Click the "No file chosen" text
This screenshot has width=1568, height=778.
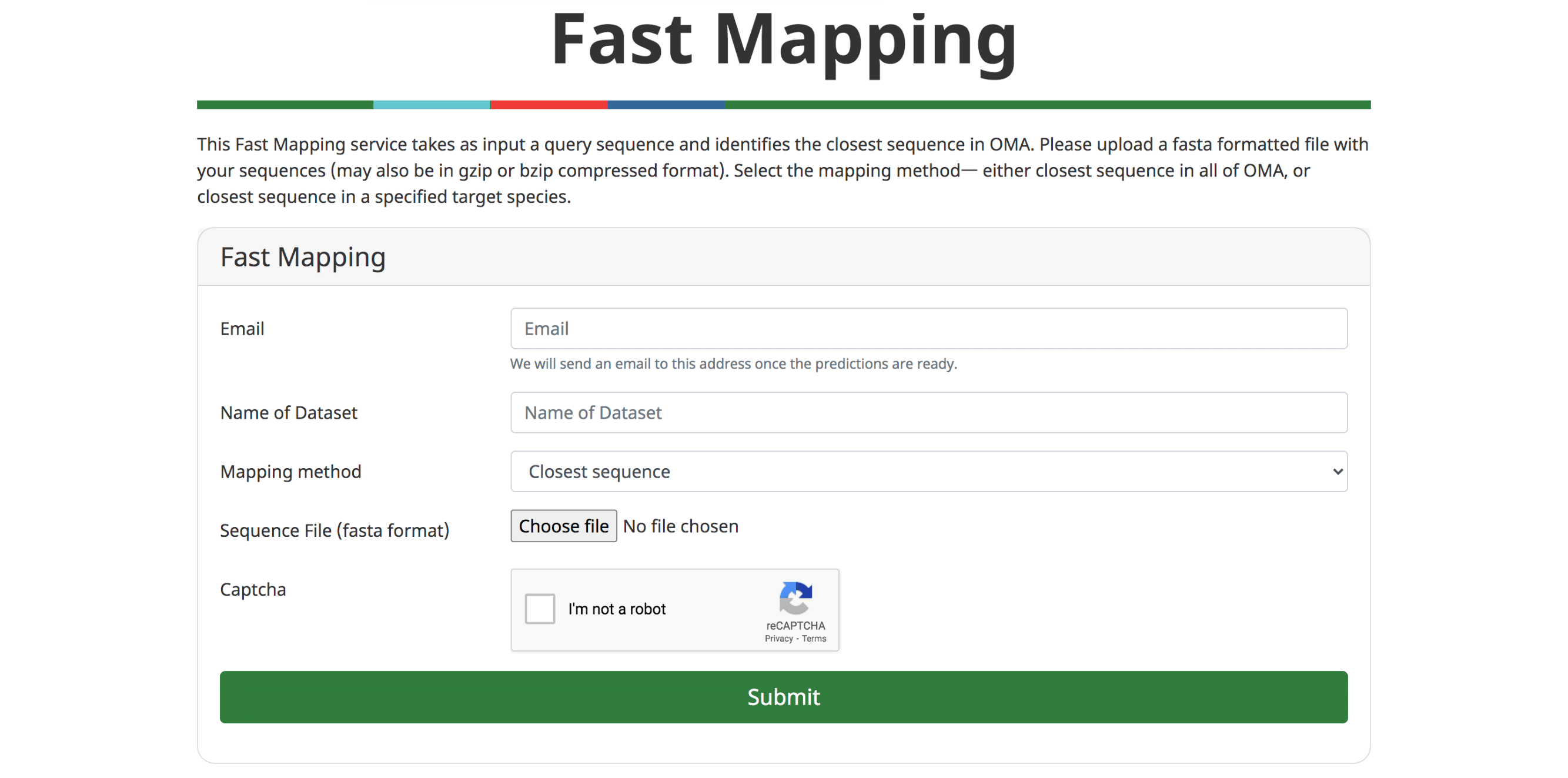click(x=680, y=525)
